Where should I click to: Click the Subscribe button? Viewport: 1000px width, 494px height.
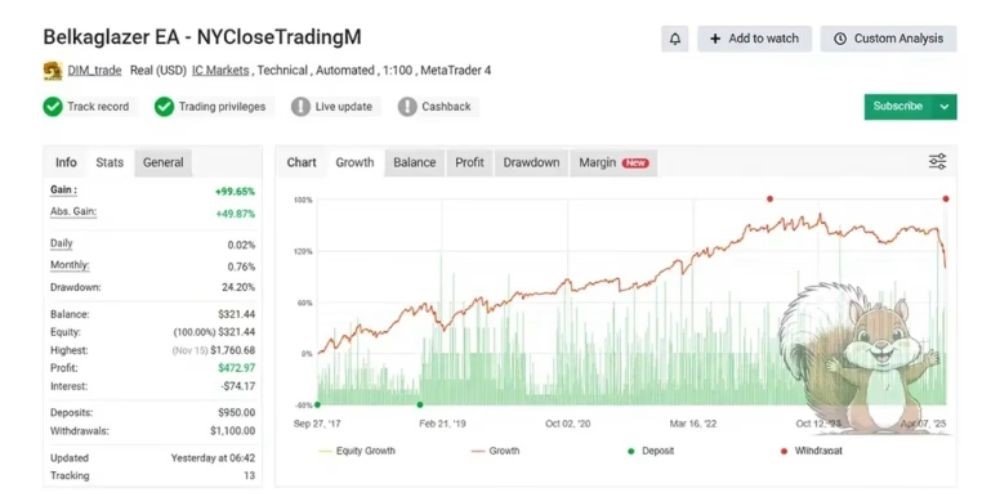897,107
